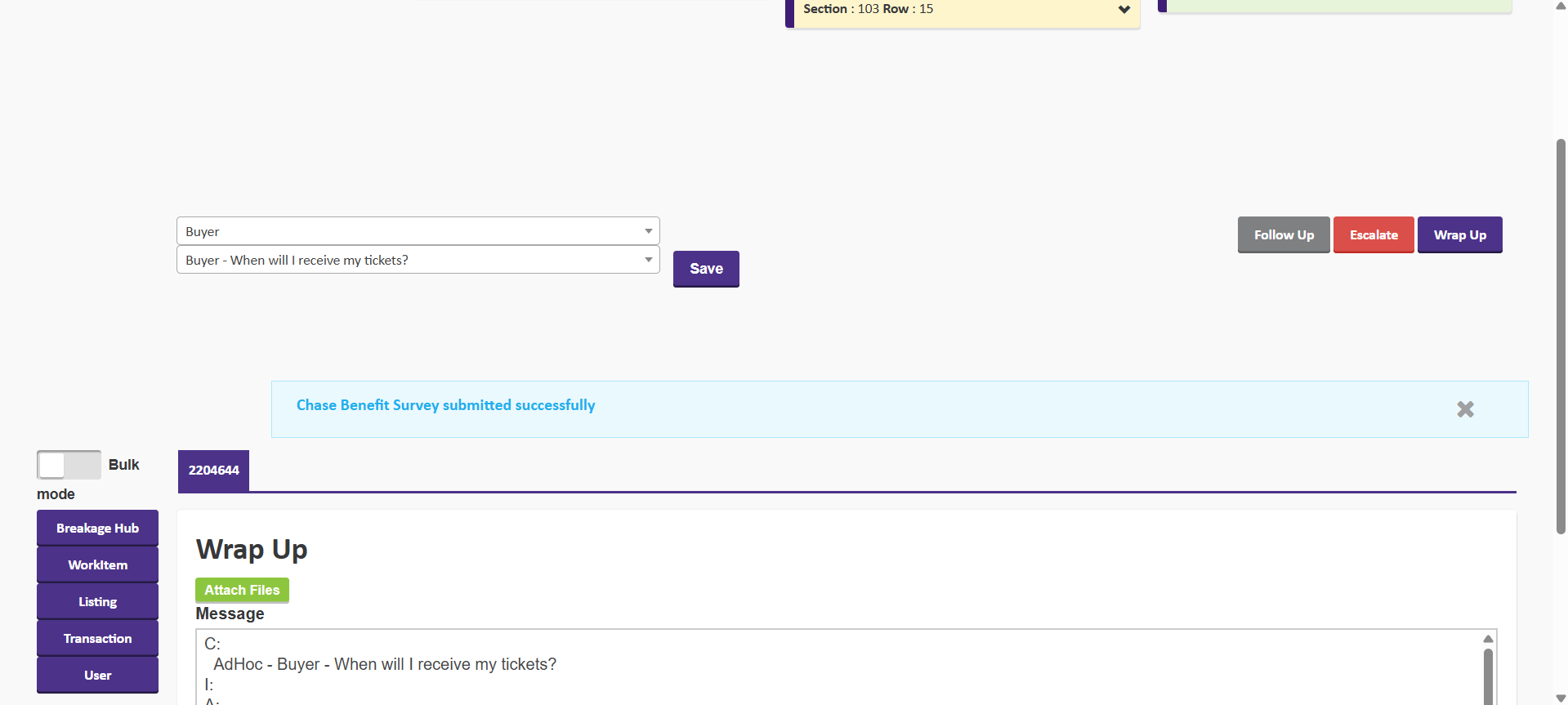
Task: Click the page vertical scrollbar thumb
Action: pyautogui.click(x=1561, y=335)
